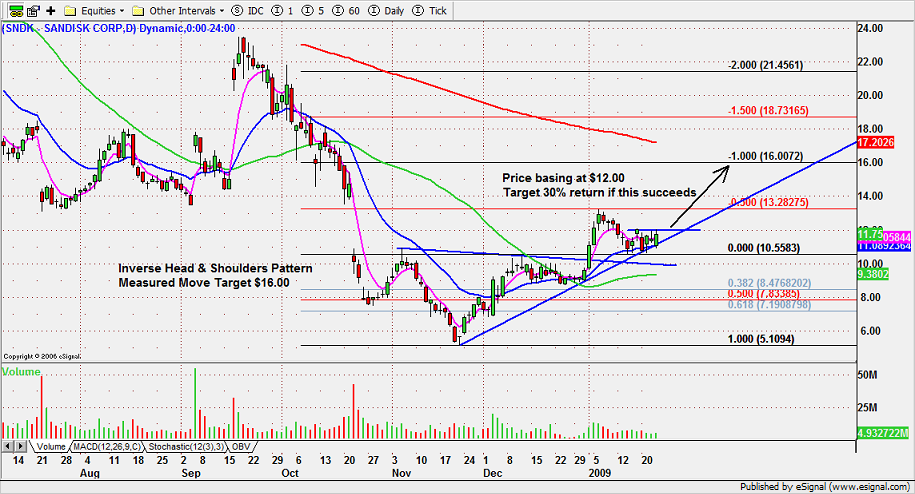Click the left tab-scroll arrow
The height and width of the screenshot is (494, 915).
8,447
